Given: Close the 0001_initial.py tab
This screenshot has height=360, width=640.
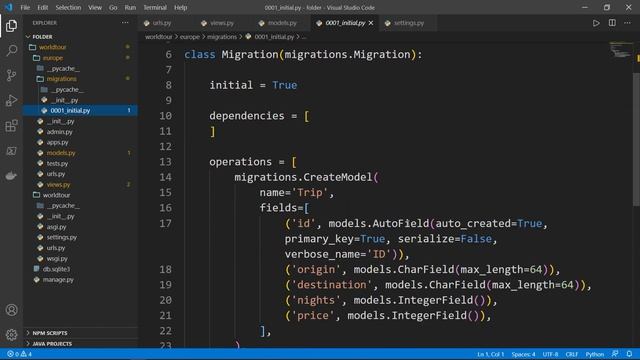Looking at the screenshot, I should [x=371, y=23].
